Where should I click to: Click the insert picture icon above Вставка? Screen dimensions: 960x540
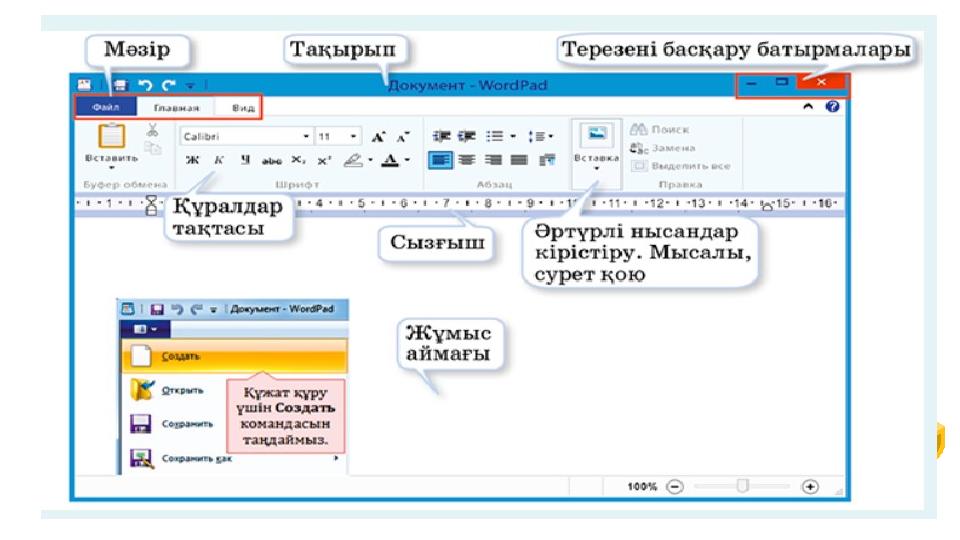(x=597, y=134)
